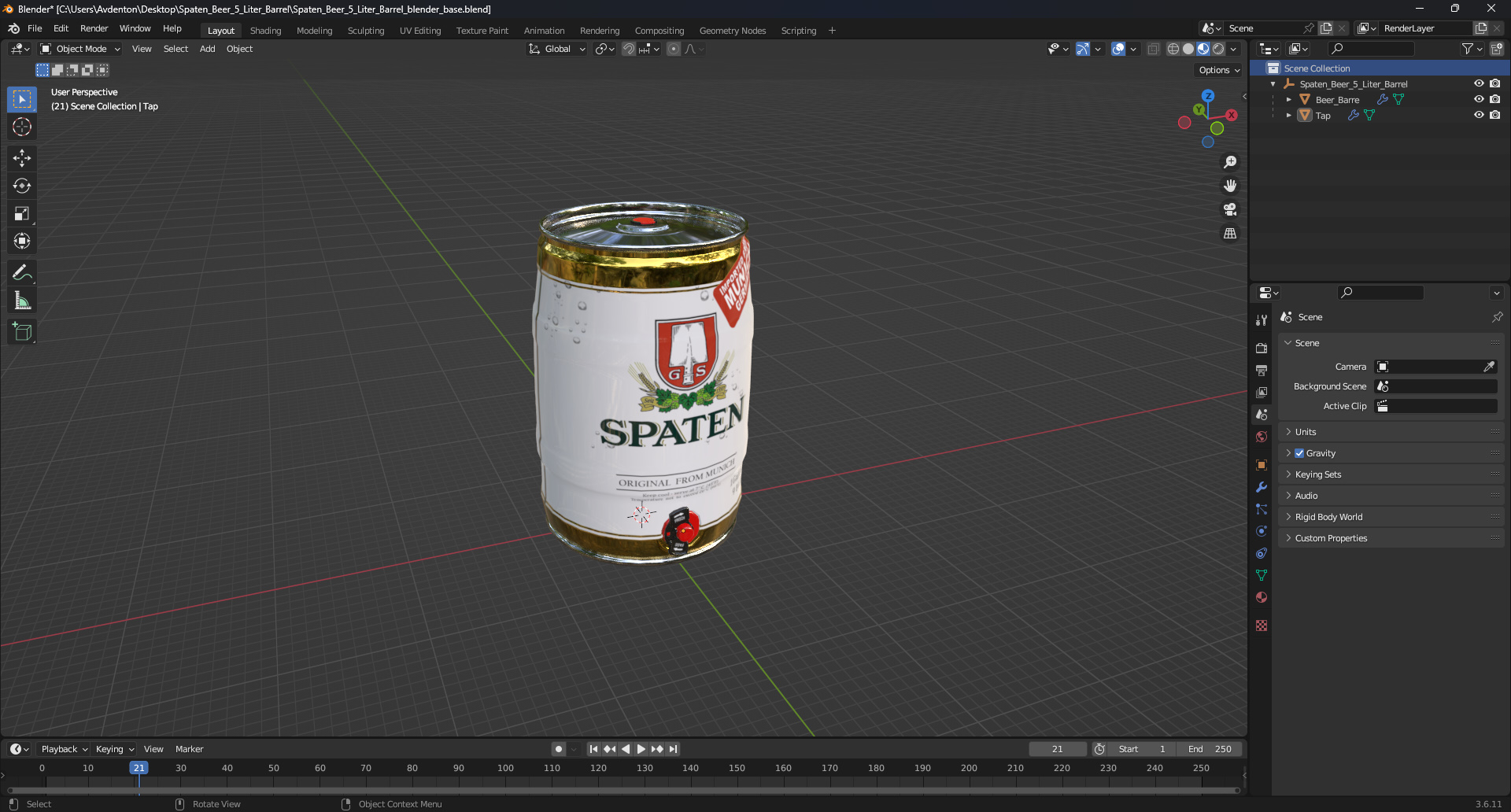Hide Beer_Barre object in viewport
1511x812 pixels.
(x=1479, y=99)
